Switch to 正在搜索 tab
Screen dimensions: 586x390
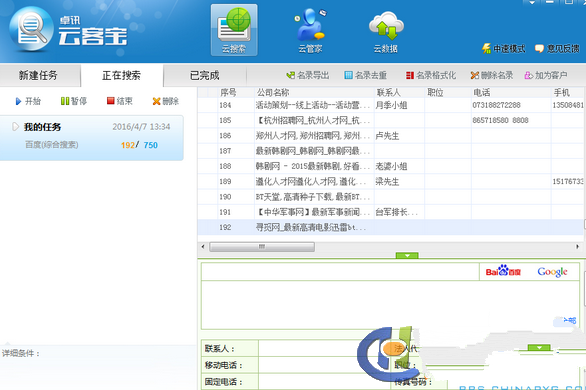click(x=121, y=75)
